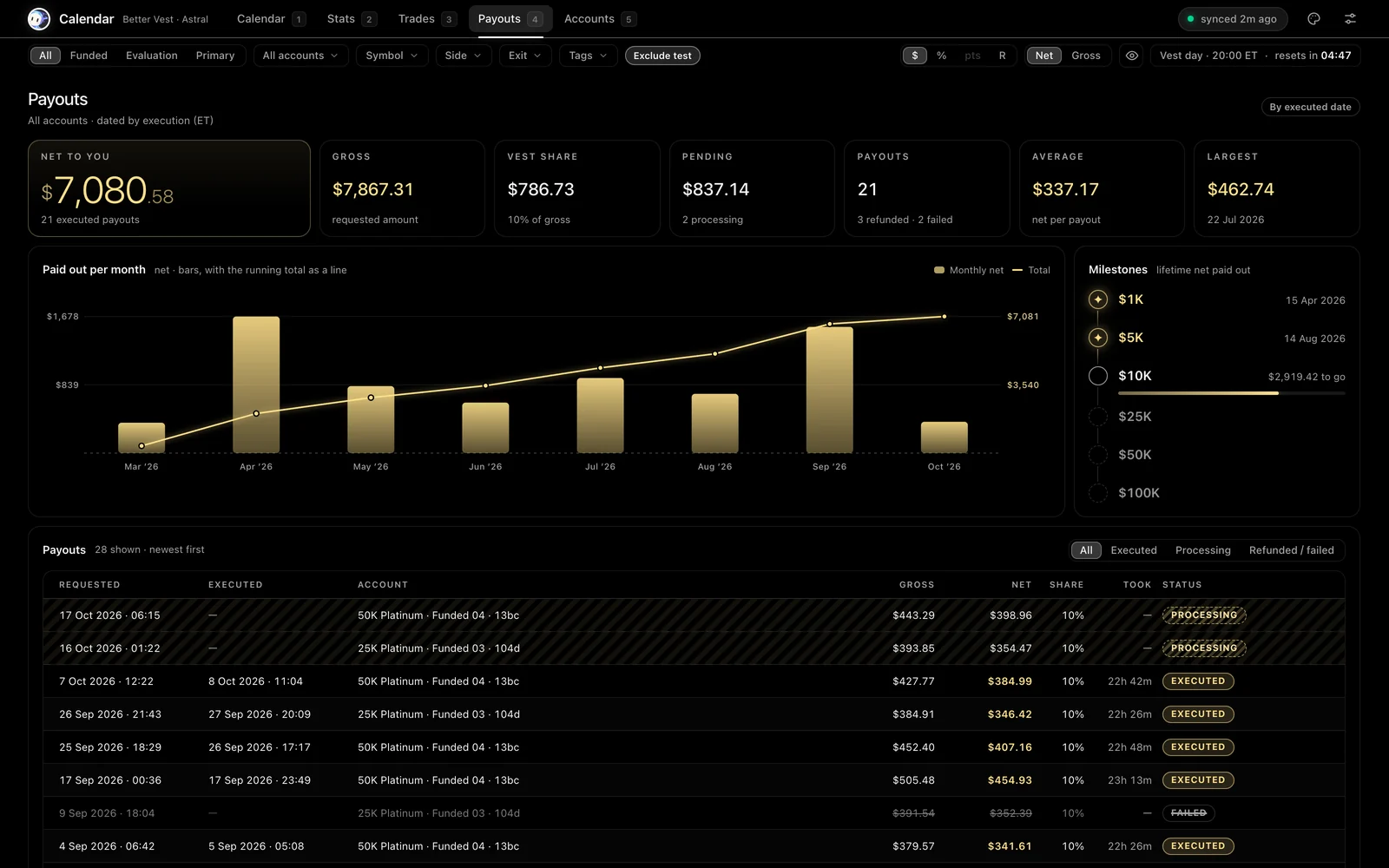Image resolution: width=1389 pixels, height=868 pixels.
Task: Click the Monthly net legend swatch
Action: (938, 270)
